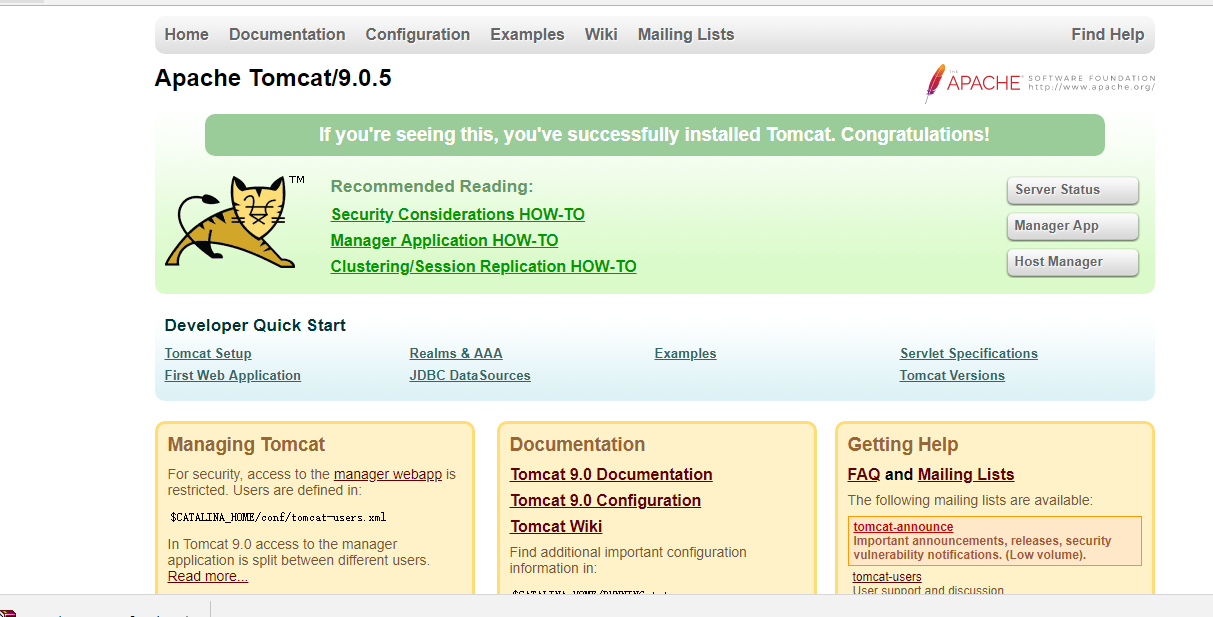1213x617 pixels.
Task: Open Examples in the top navigation bar
Action: pos(527,34)
